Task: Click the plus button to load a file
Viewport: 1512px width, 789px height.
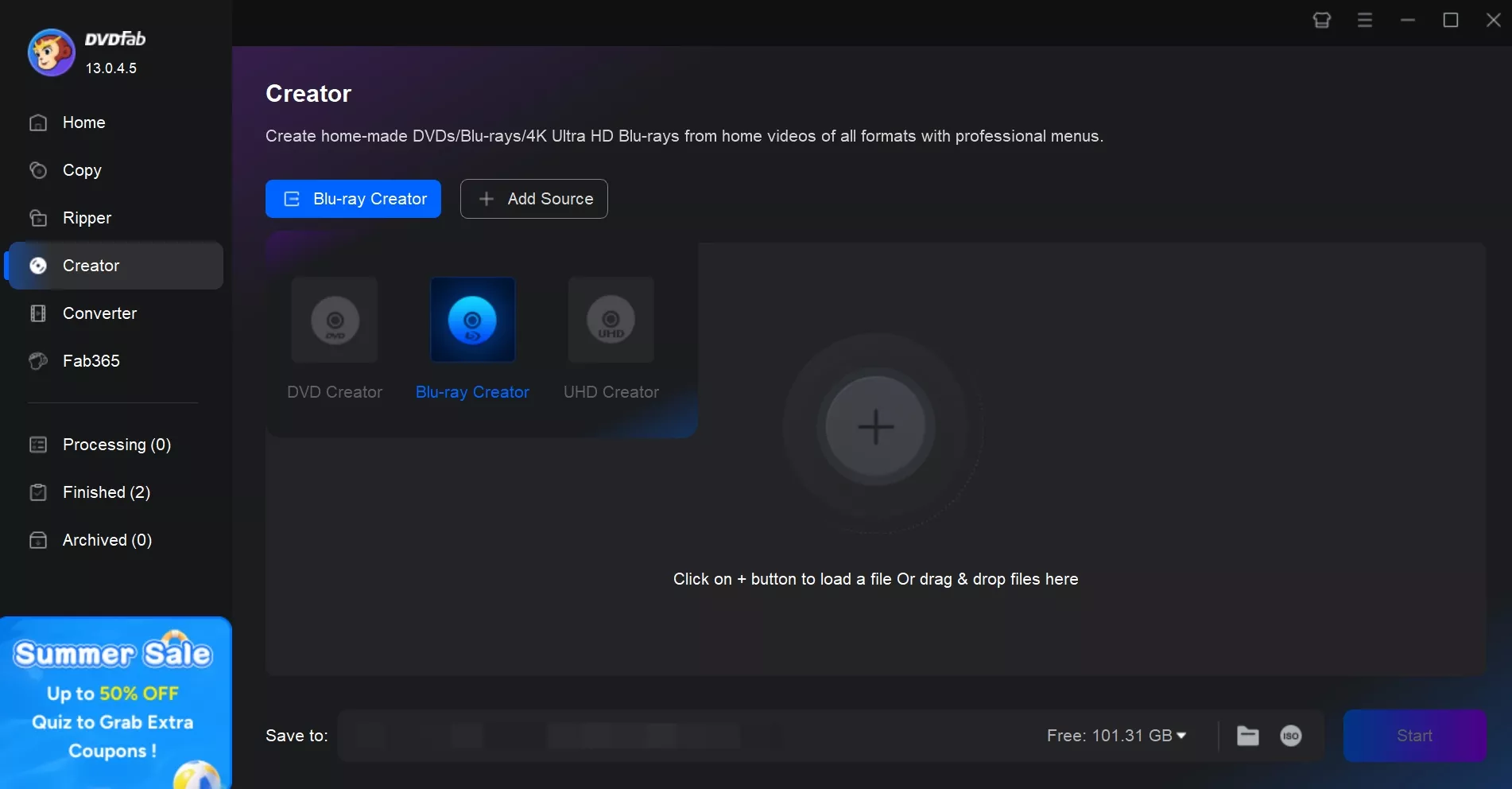Action: (x=875, y=427)
